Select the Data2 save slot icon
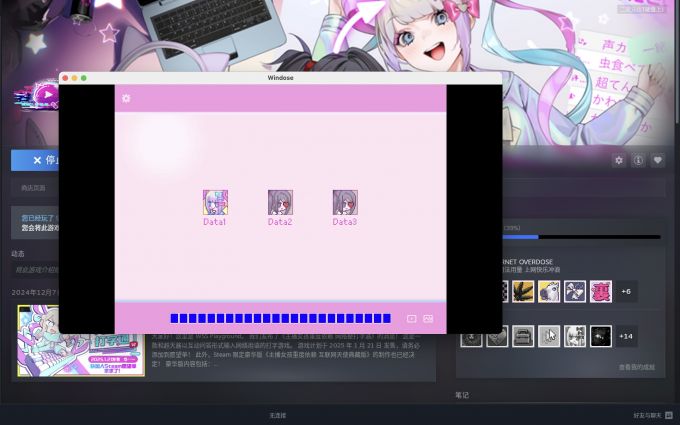Screen dimensions: 680x425 click(280, 202)
